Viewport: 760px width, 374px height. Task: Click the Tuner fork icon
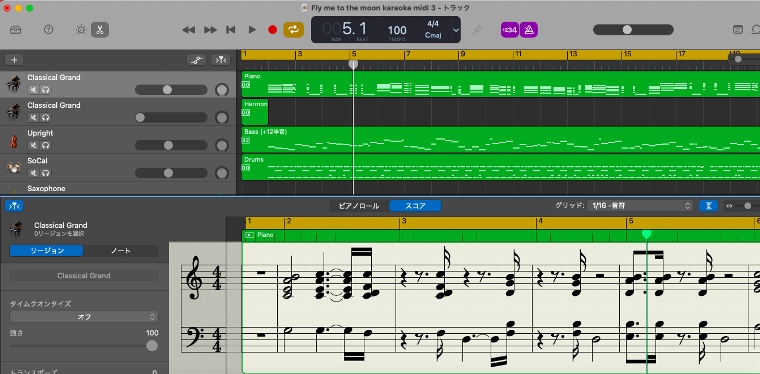pos(477,30)
